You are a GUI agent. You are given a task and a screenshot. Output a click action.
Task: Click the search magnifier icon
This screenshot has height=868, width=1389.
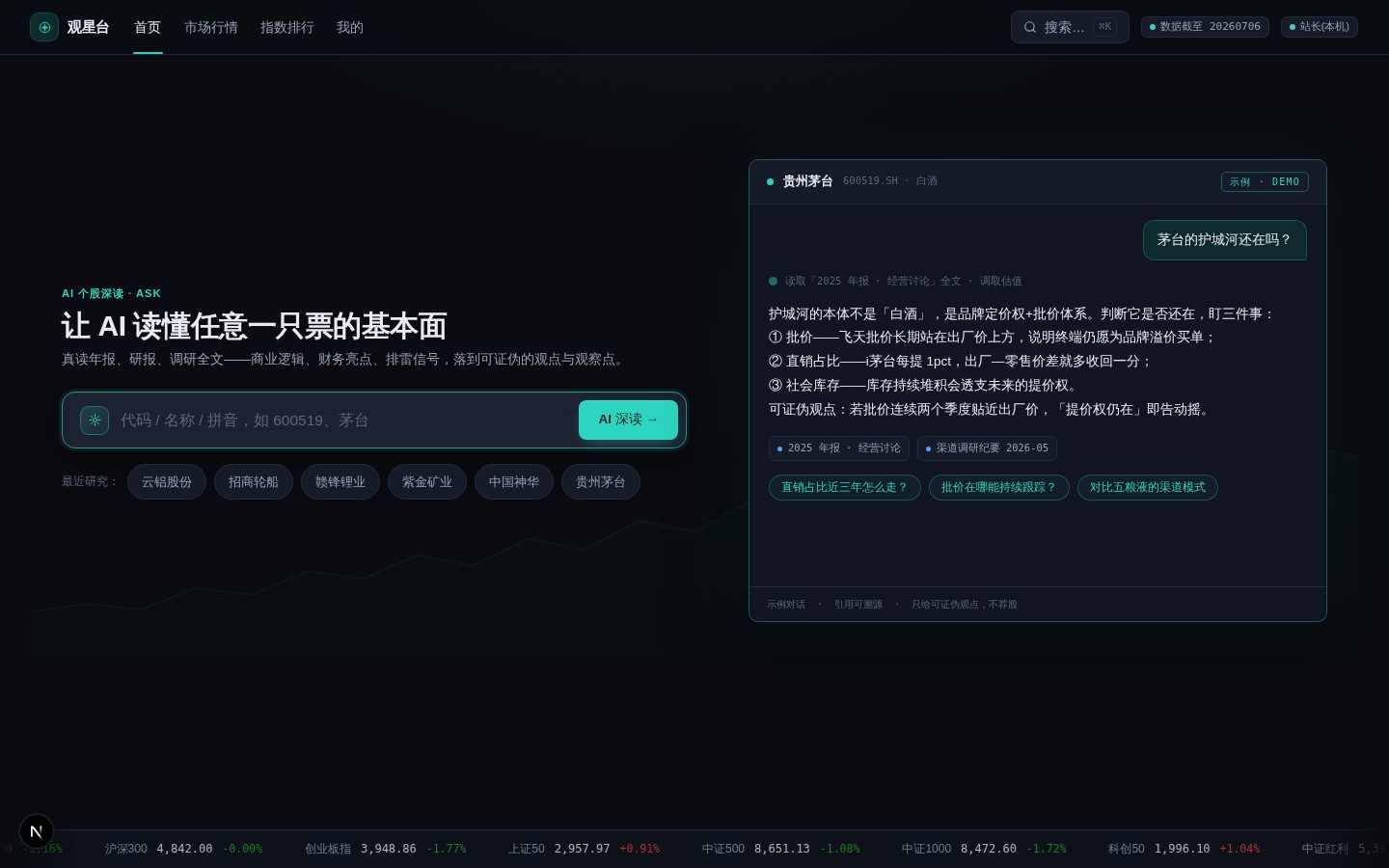[x=1030, y=27]
